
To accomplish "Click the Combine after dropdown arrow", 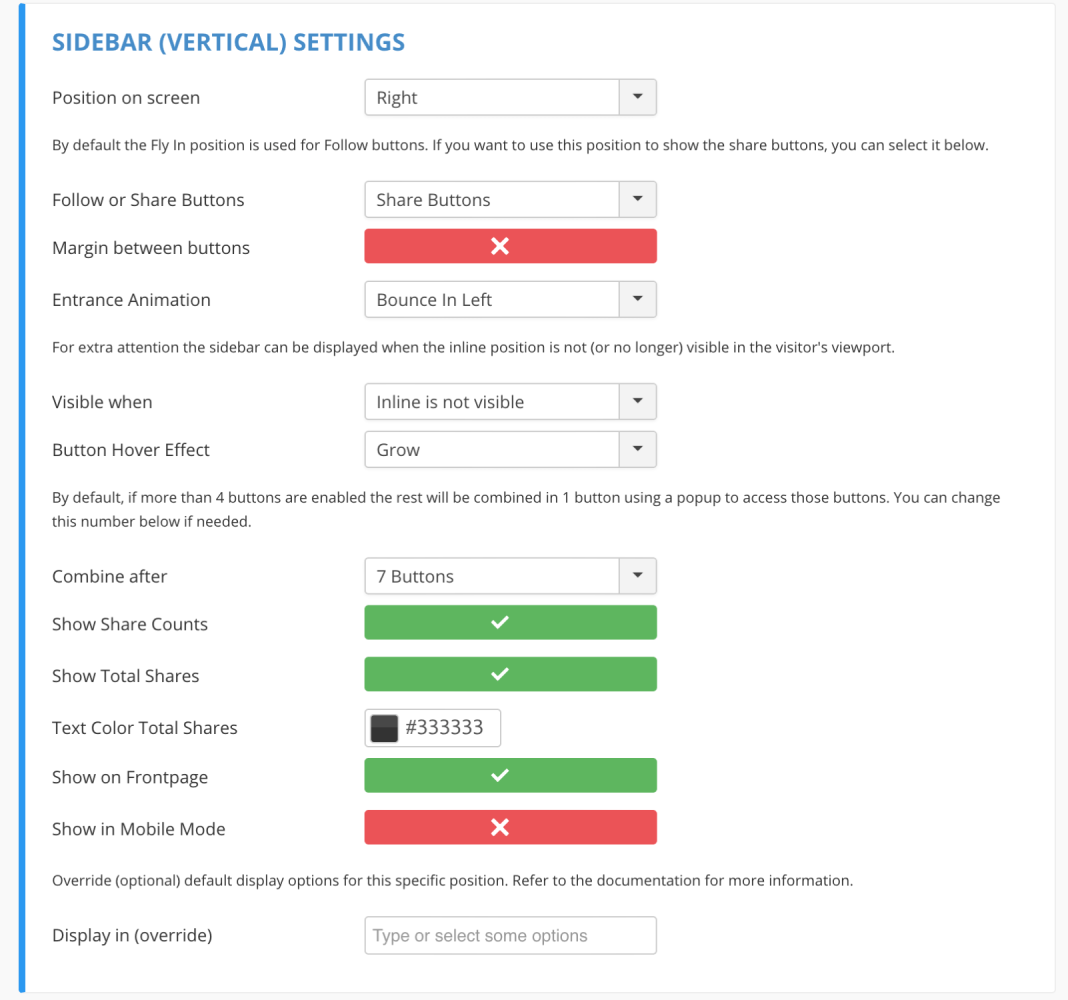I will [x=638, y=576].
